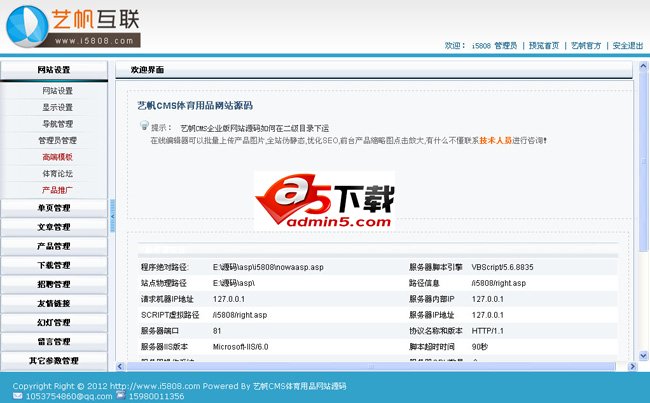
Task: Open 体育论坛 submenu item
Action: click(57, 174)
